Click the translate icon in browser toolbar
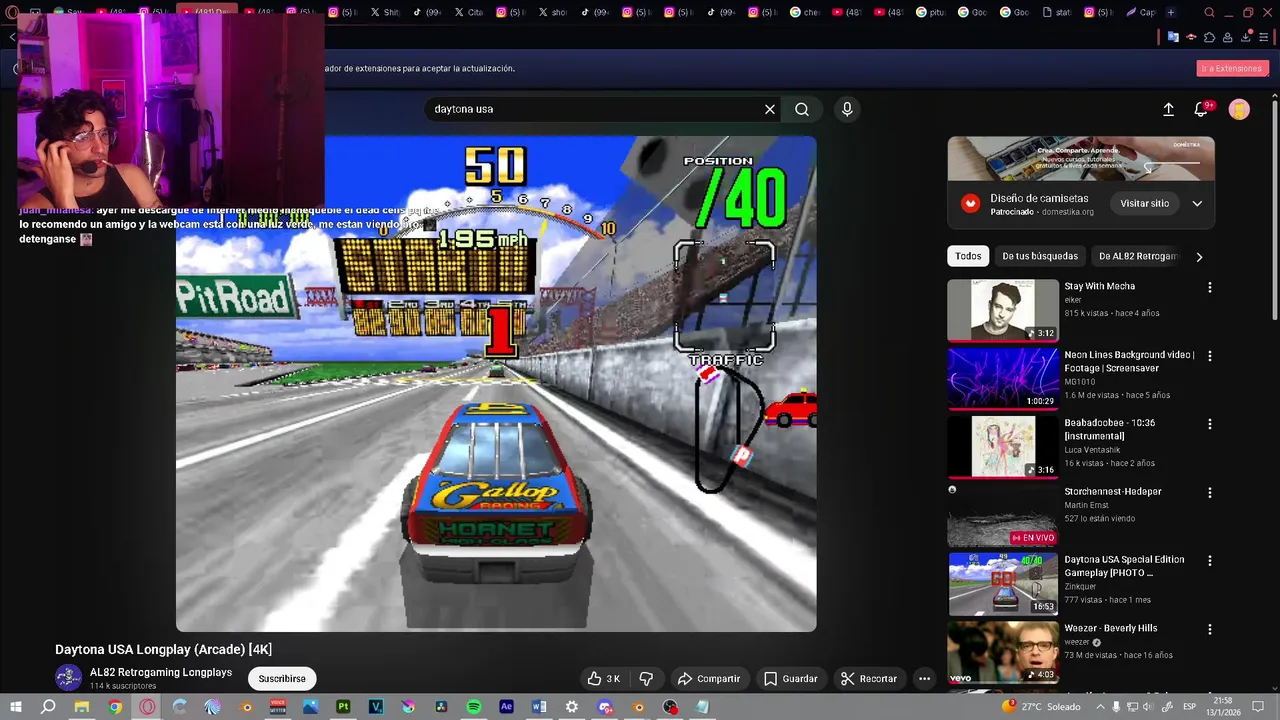1280x720 pixels. click(1173, 37)
